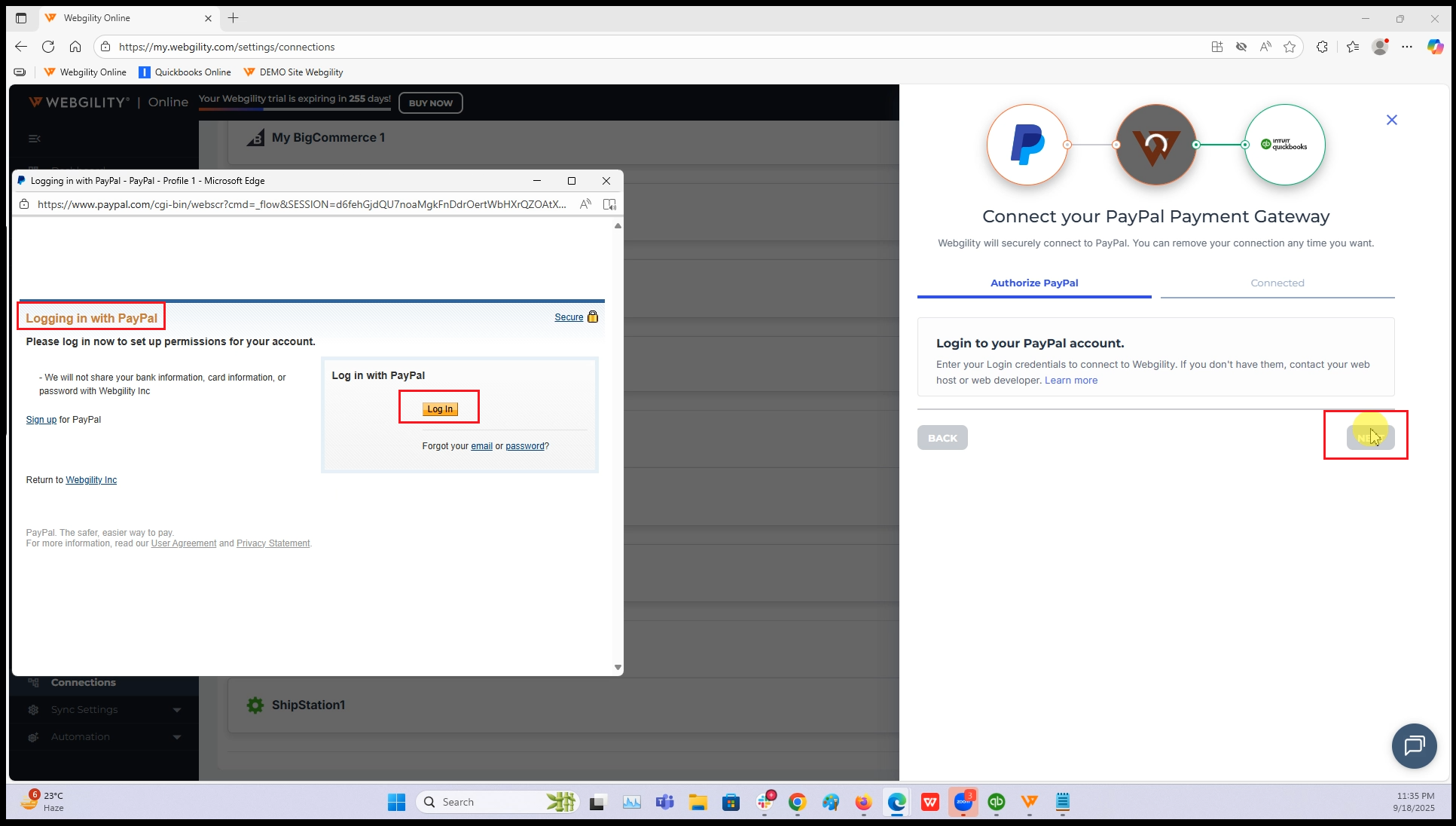The image size is (1456, 826).
Task: Open browser settings and more menu
Action: pos(1407,47)
